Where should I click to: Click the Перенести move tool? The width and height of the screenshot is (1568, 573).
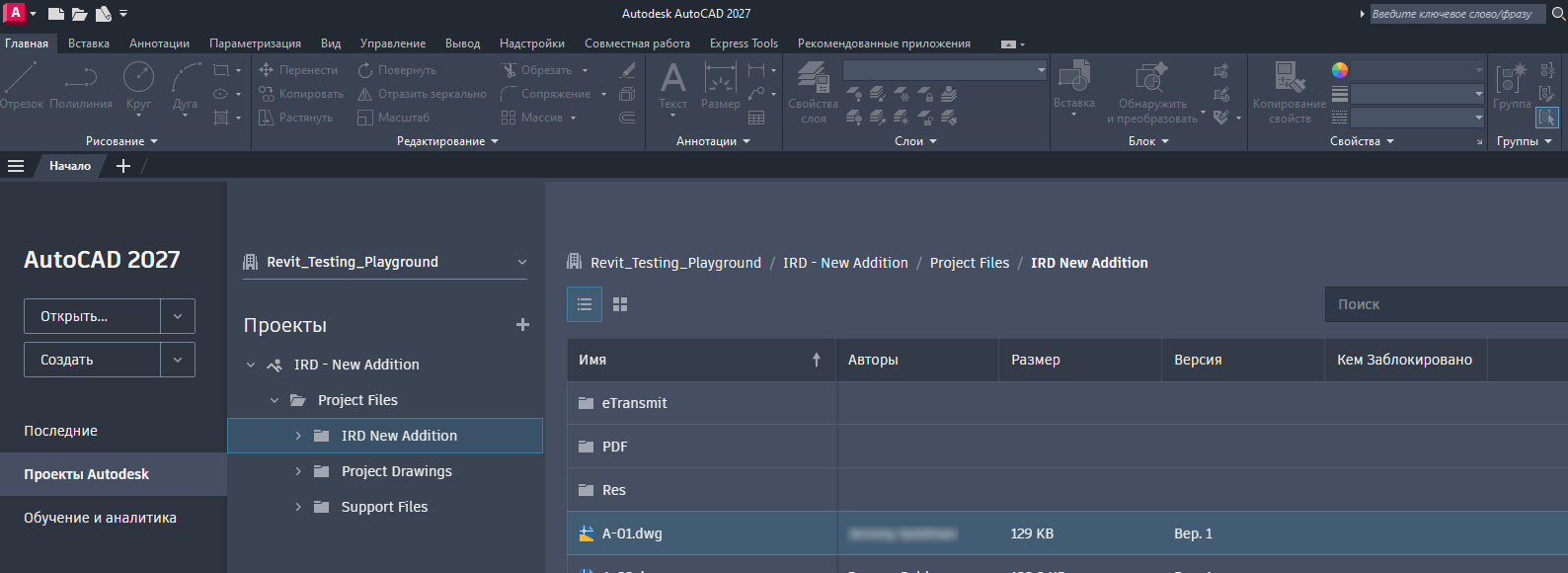(x=298, y=70)
